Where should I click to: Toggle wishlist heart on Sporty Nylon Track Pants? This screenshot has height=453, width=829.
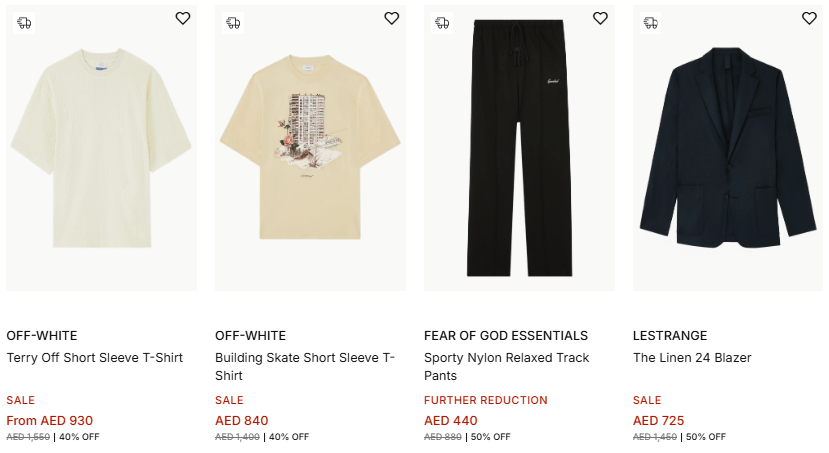(600, 18)
